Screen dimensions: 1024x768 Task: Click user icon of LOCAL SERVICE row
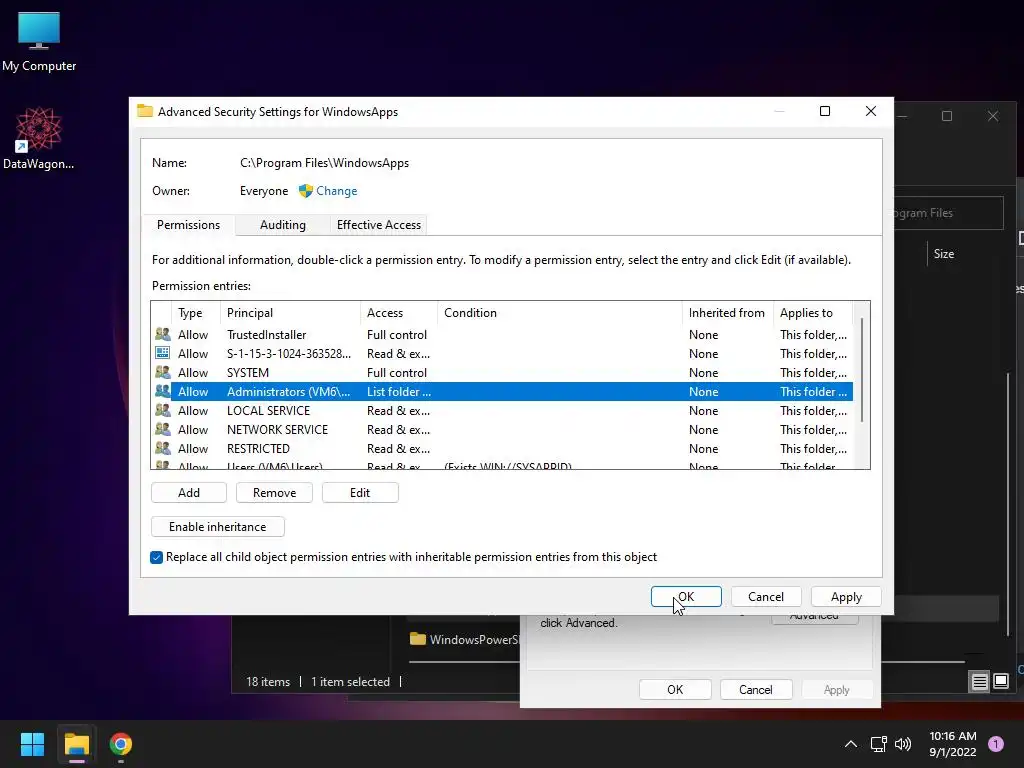pyautogui.click(x=163, y=409)
